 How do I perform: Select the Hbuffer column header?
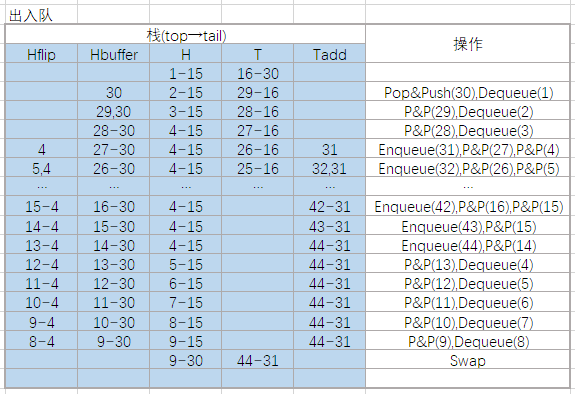point(114,54)
